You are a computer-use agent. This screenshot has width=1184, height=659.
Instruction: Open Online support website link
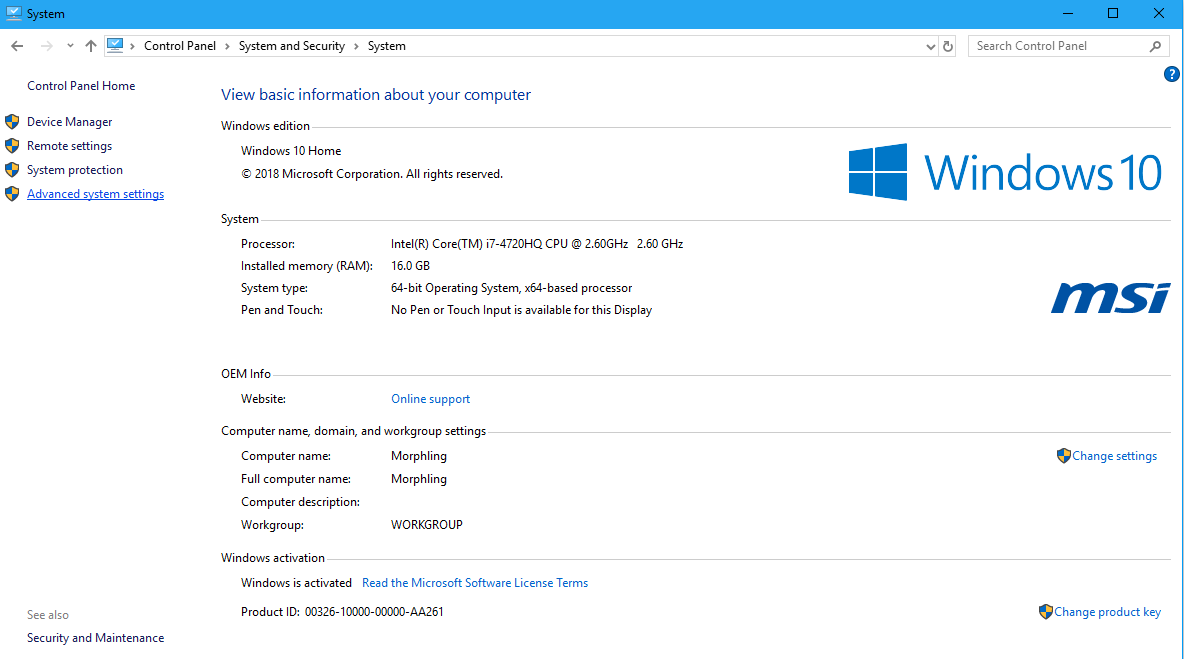(430, 399)
